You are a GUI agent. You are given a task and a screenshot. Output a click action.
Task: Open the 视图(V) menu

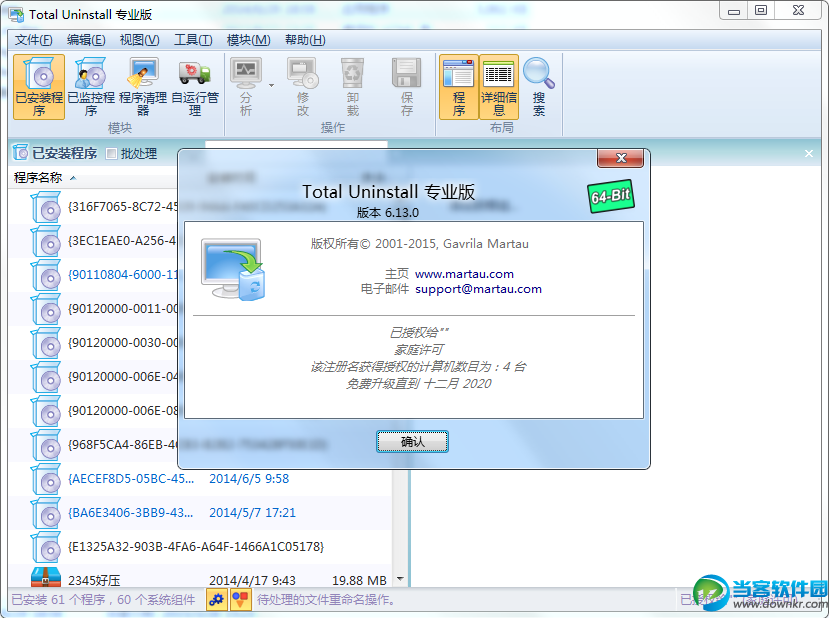(x=140, y=40)
